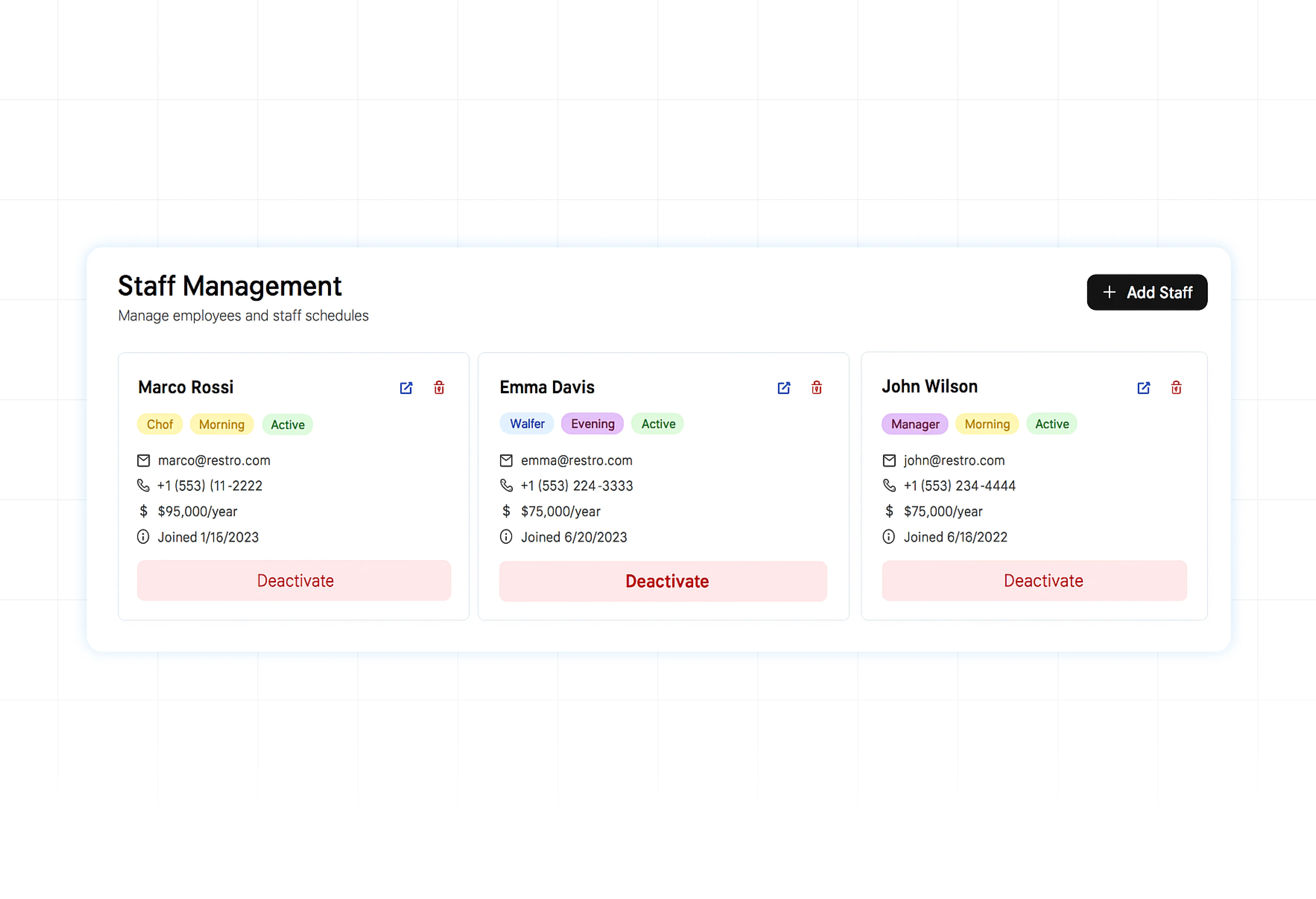Open Emma Davis's edit icon

[784, 388]
